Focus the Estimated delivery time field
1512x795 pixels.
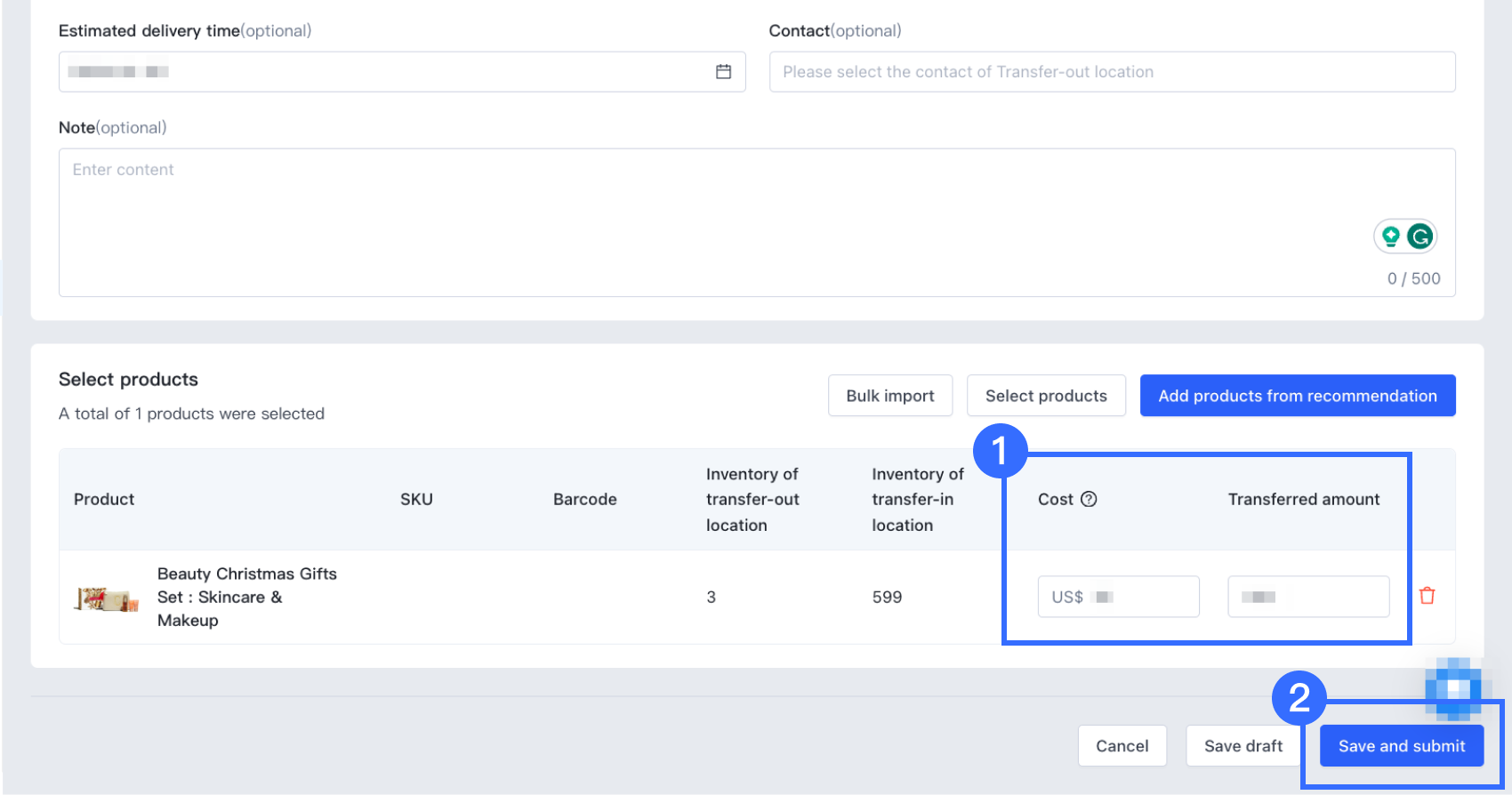click(382, 72)
